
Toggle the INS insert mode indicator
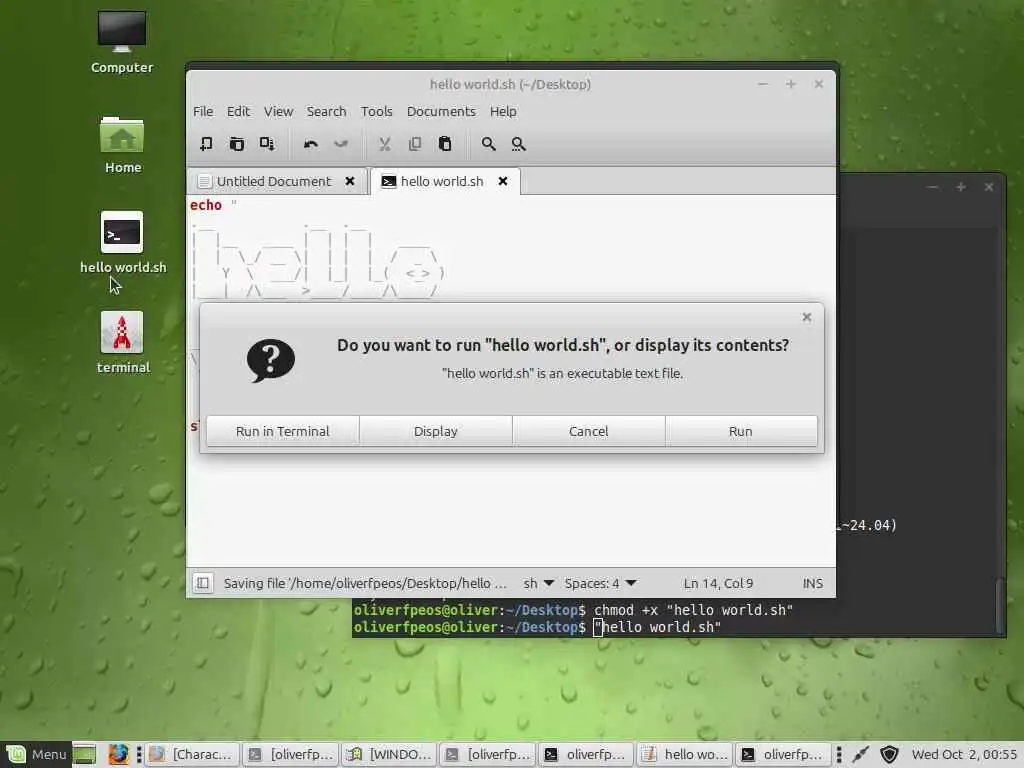pos(812,583)
